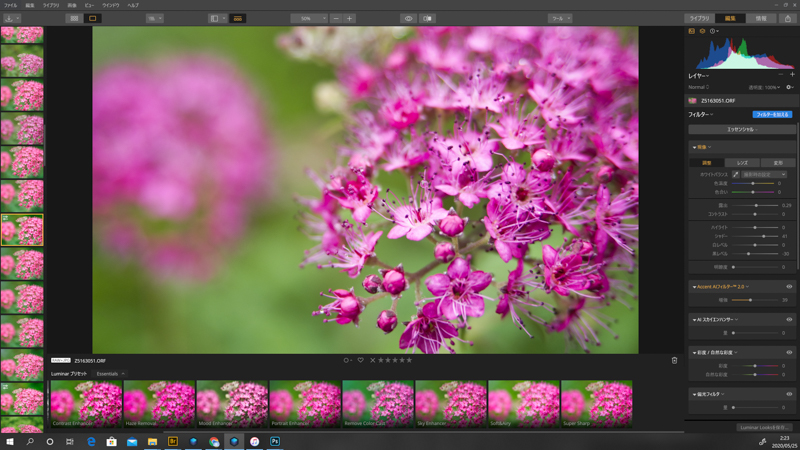
Task: Open Photoshop from taskbar
Action: 275,441
